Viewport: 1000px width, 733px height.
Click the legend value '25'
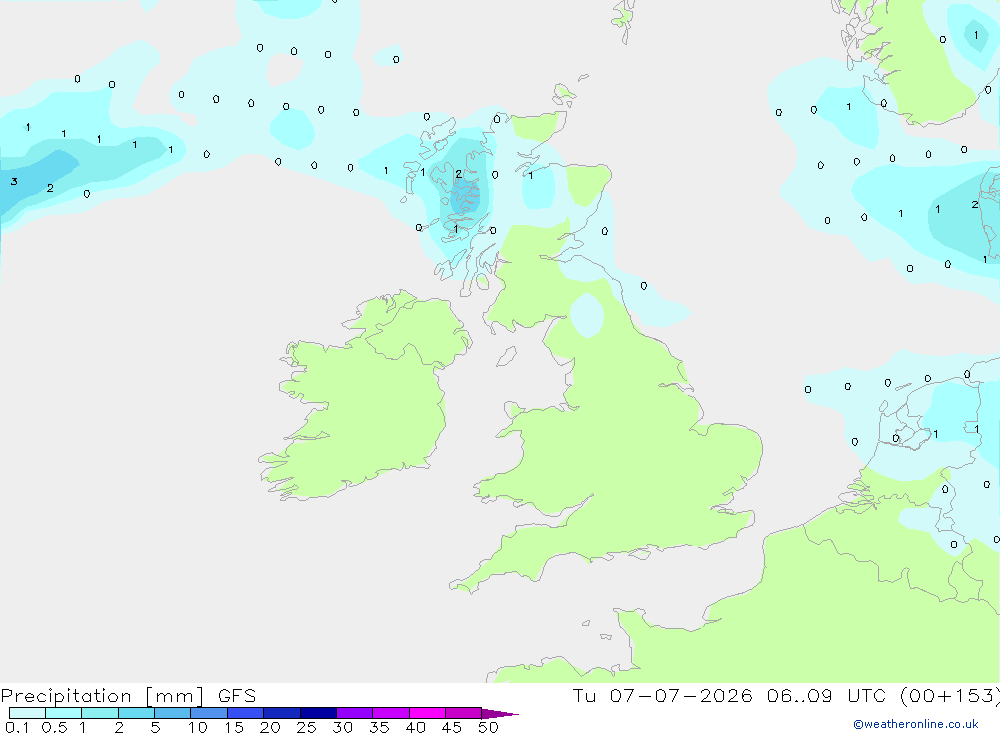(306, 727)
